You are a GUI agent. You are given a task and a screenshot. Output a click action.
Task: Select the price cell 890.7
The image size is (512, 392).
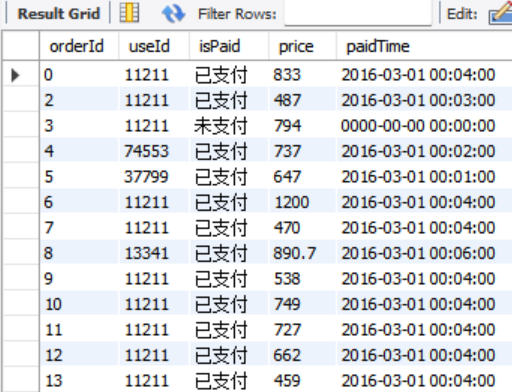coord(302,253)
